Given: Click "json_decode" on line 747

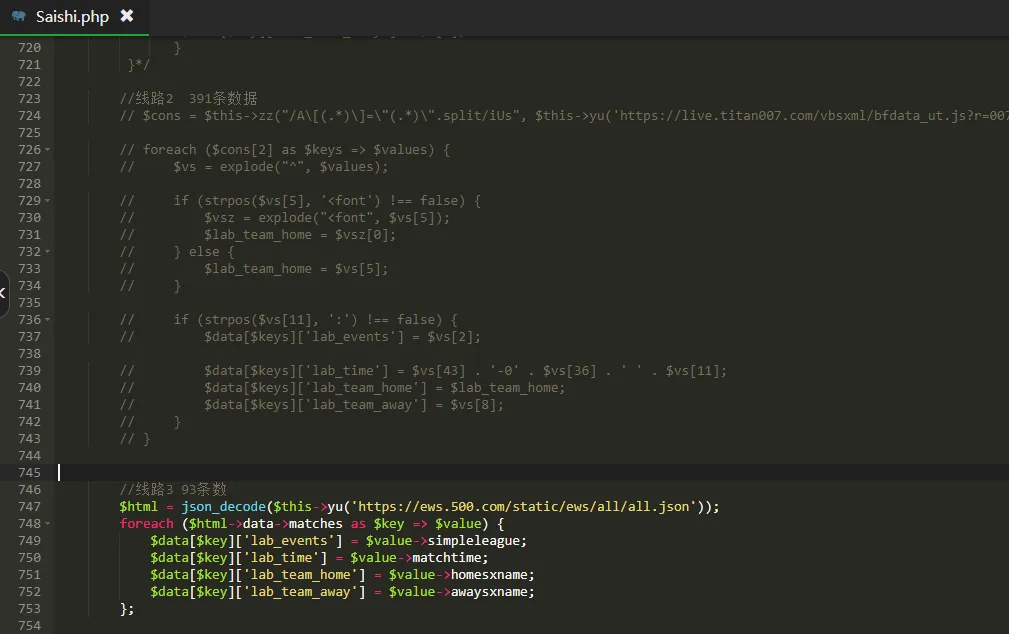Looking at the screenshot, I should coord(223,507).
